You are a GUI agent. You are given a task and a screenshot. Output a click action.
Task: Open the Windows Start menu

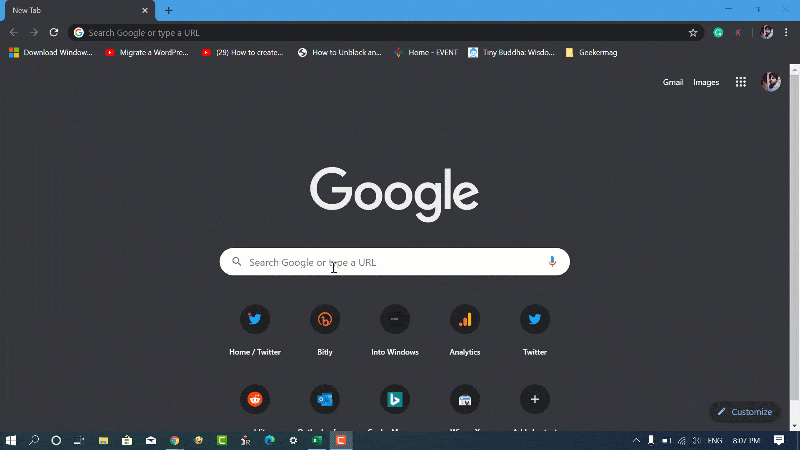(11, 440)
